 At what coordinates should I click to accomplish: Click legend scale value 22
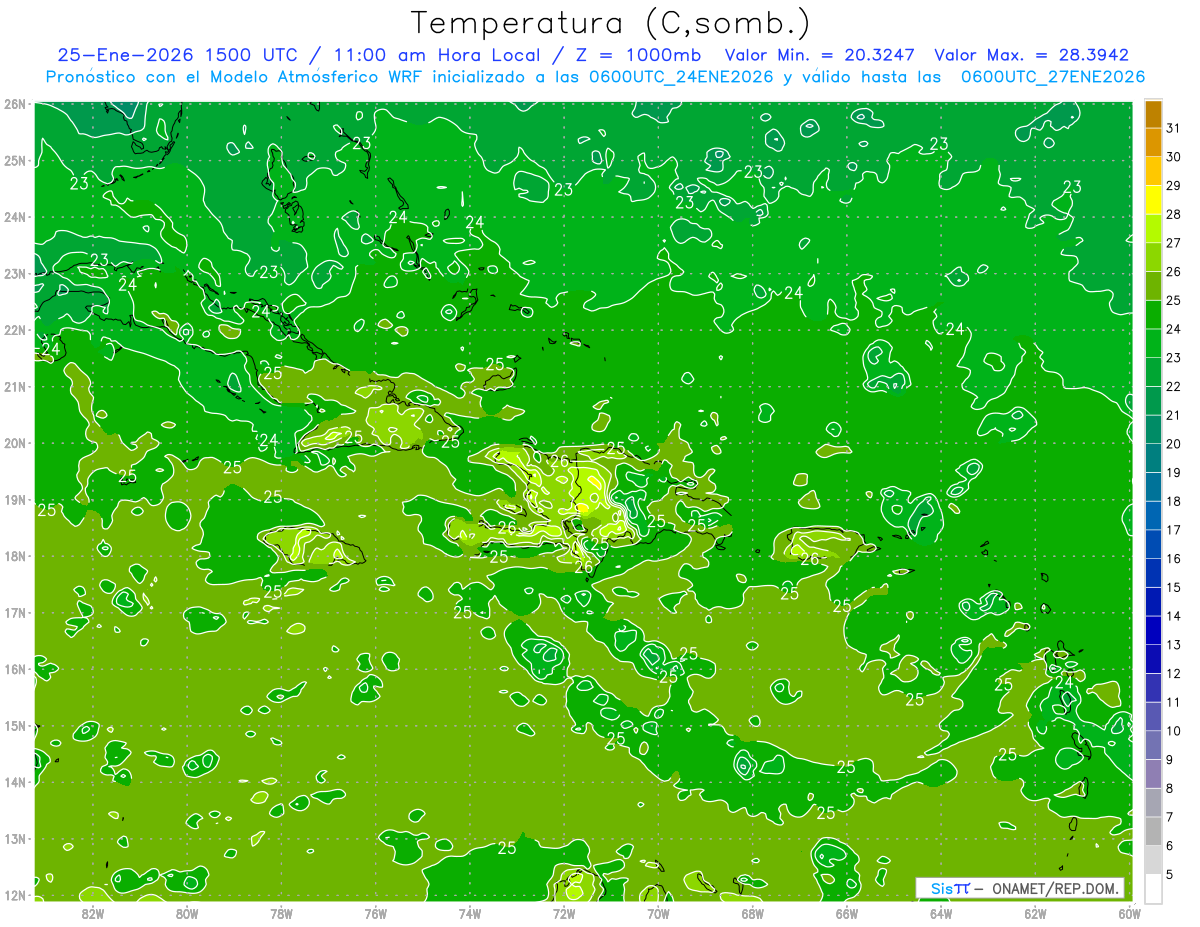point(1174,386)
